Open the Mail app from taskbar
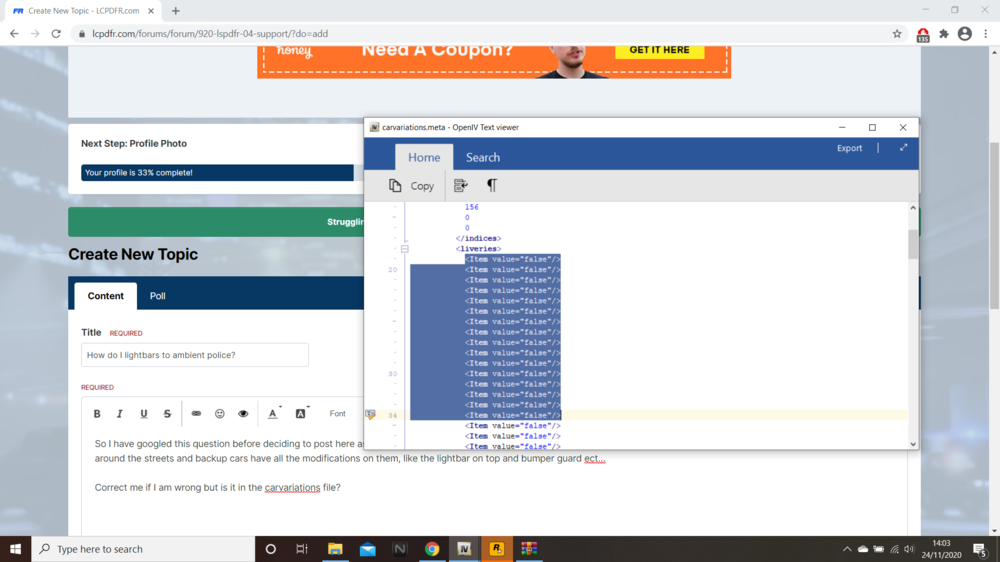The height and width of the screenshot is (562, 1000). click(367, 549)
